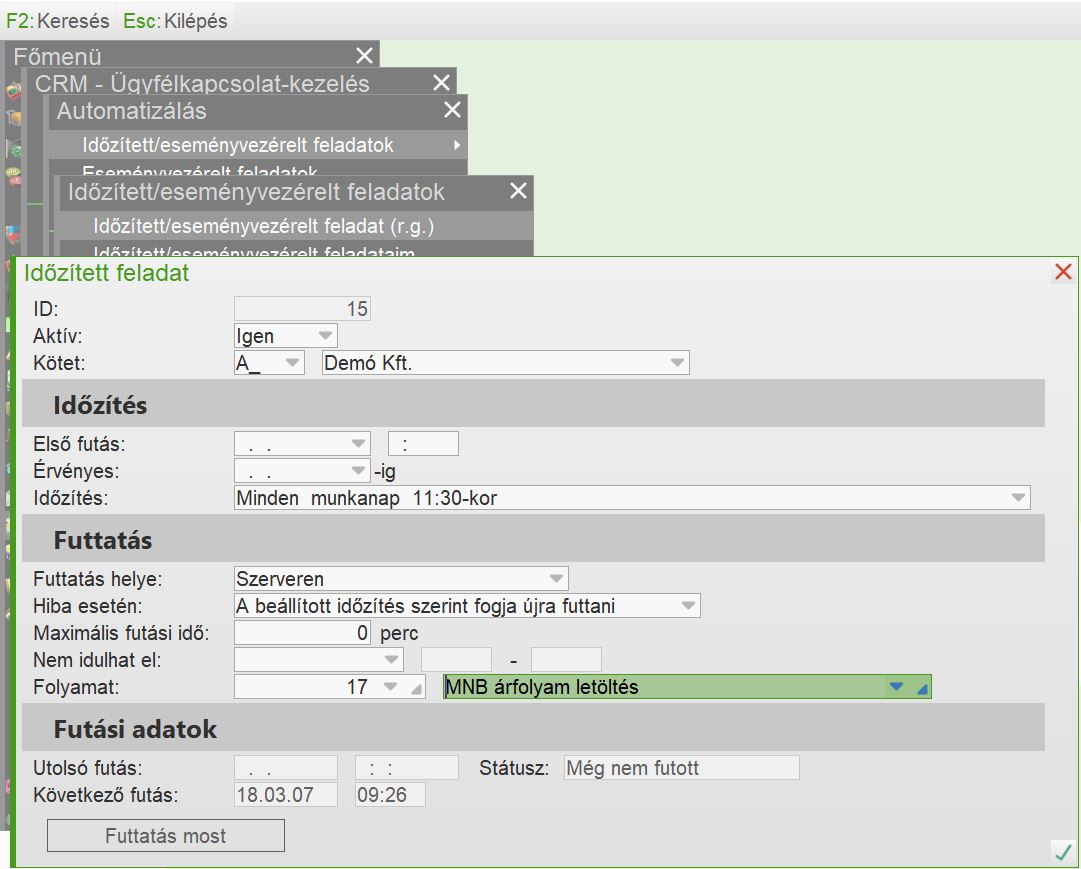The width and height of the screenshot is (1081, 869).
Task: Click the green checkmark confirm icon
Action: coord(1062,852)
